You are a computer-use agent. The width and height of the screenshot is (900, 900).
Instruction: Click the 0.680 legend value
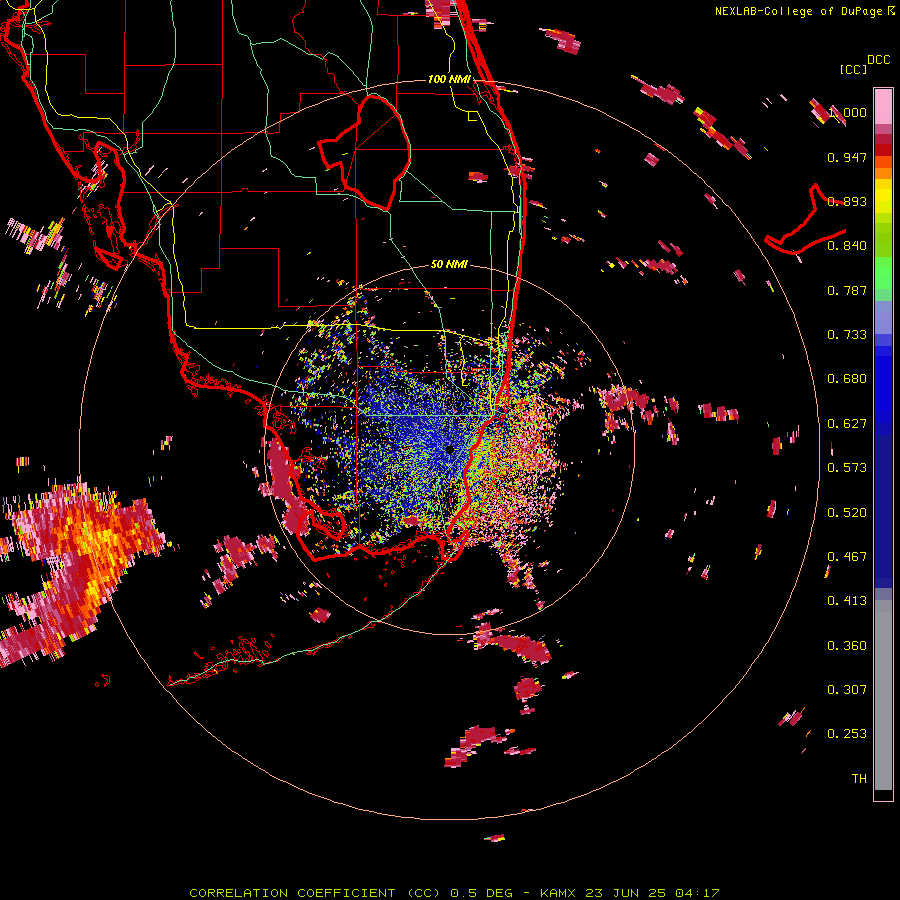click(847, 379)
